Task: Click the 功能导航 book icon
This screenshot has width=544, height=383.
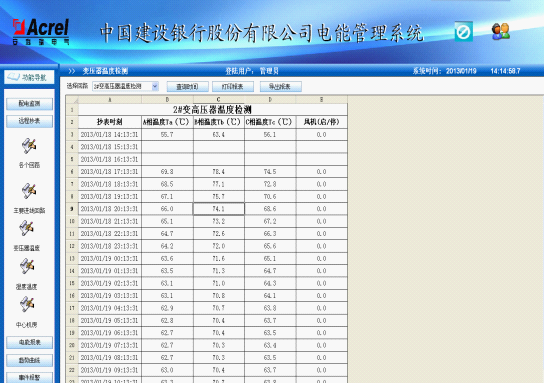Action: tap(14, 77)
